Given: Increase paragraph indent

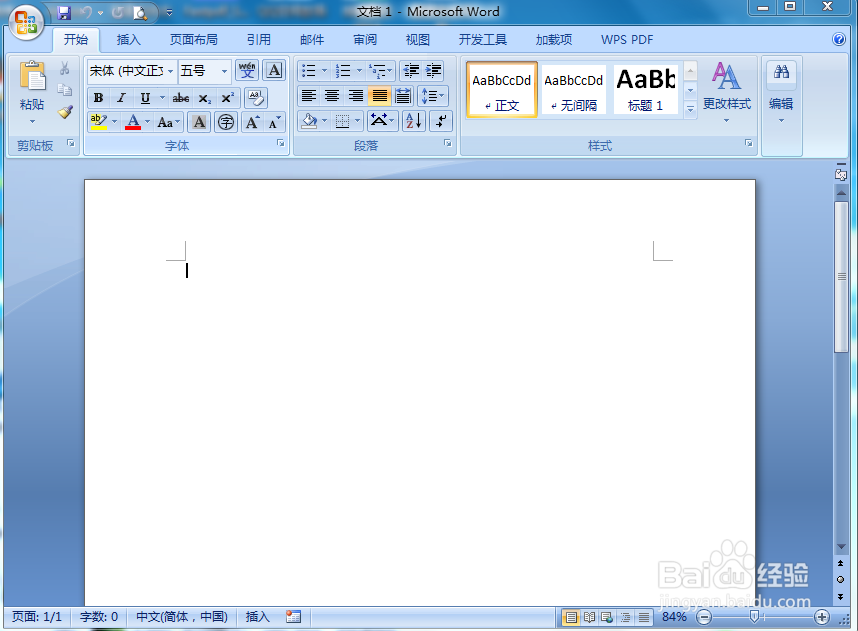Looking at the screenshot, I should tap(433, 71).
